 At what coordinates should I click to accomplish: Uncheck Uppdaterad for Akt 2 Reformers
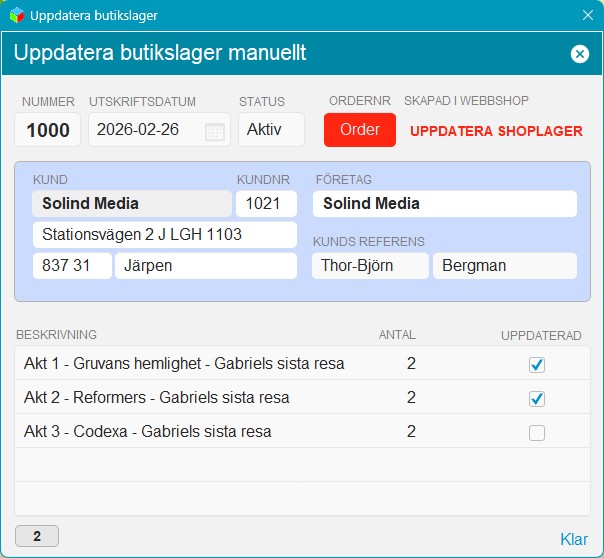click(x=537, y=399)
